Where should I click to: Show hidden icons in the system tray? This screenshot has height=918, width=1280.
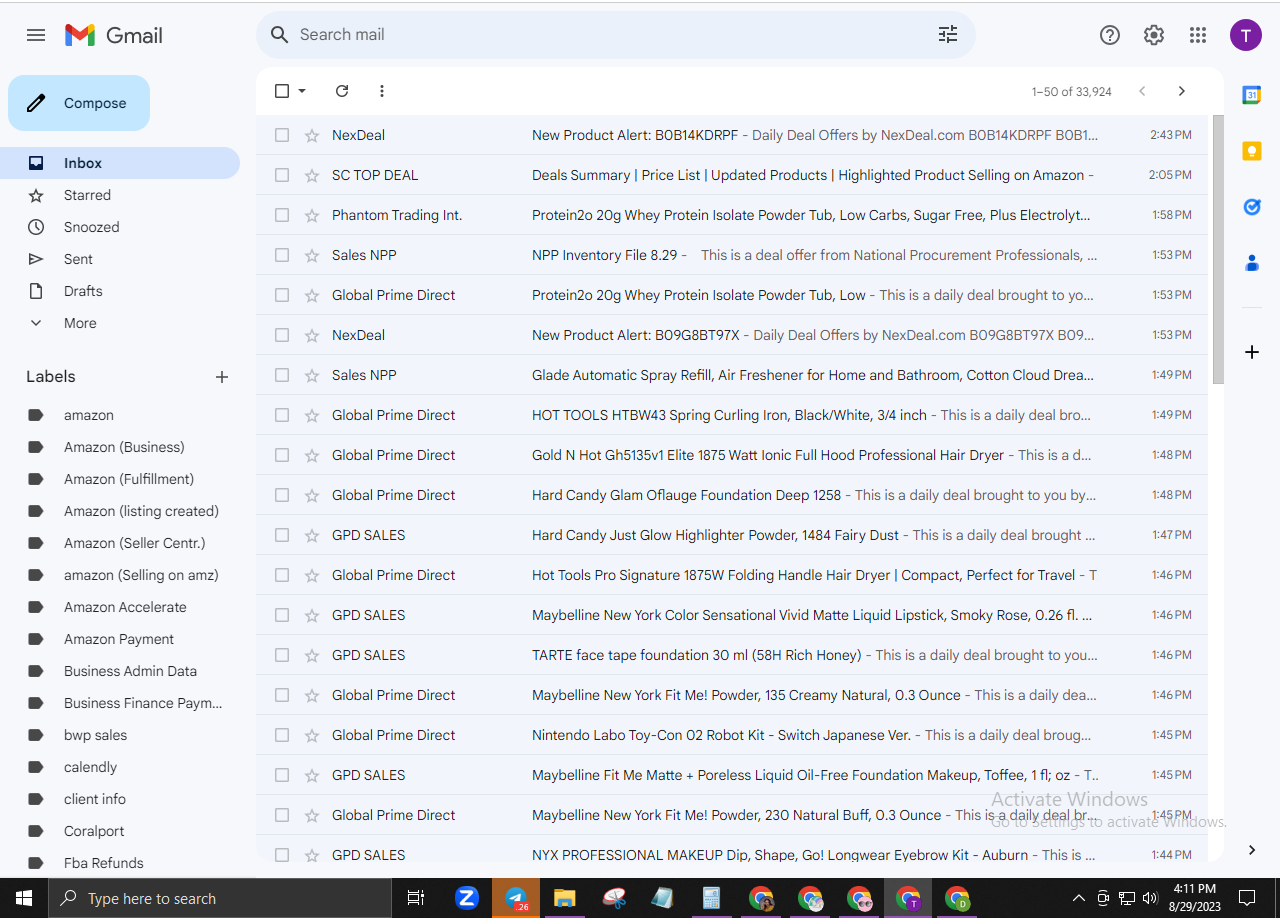(1078, 898)
